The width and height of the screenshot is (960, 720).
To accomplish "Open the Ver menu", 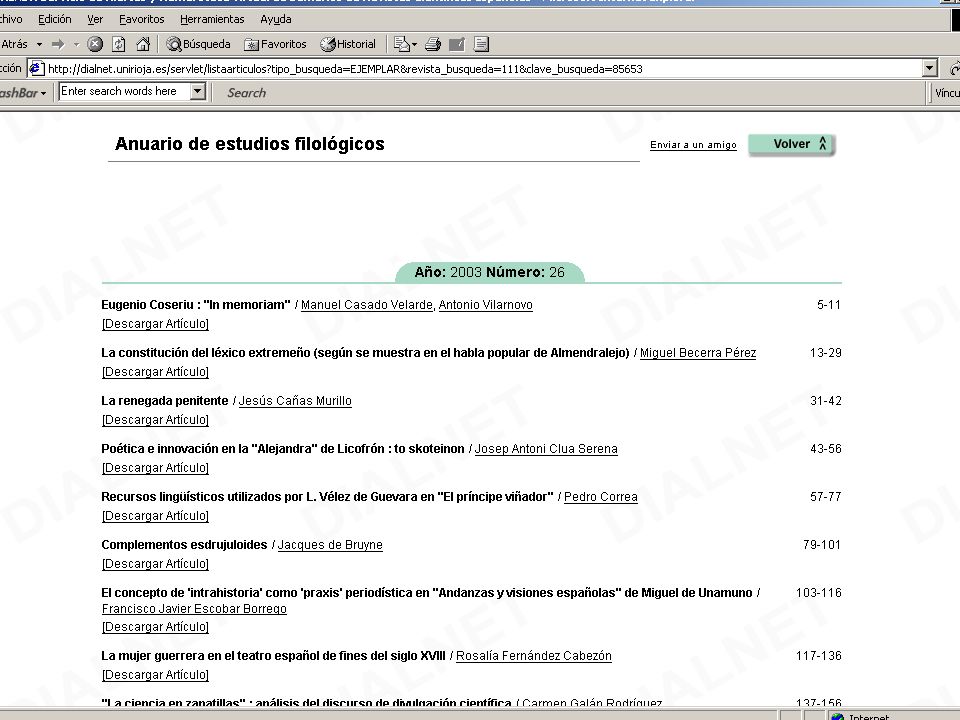I will [95, 20].
